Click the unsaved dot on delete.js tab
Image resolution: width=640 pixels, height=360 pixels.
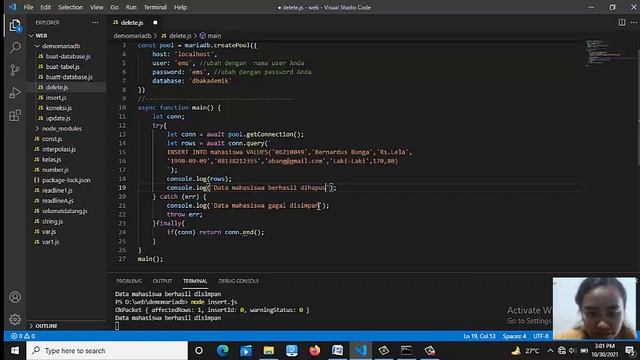click(155, 22)
